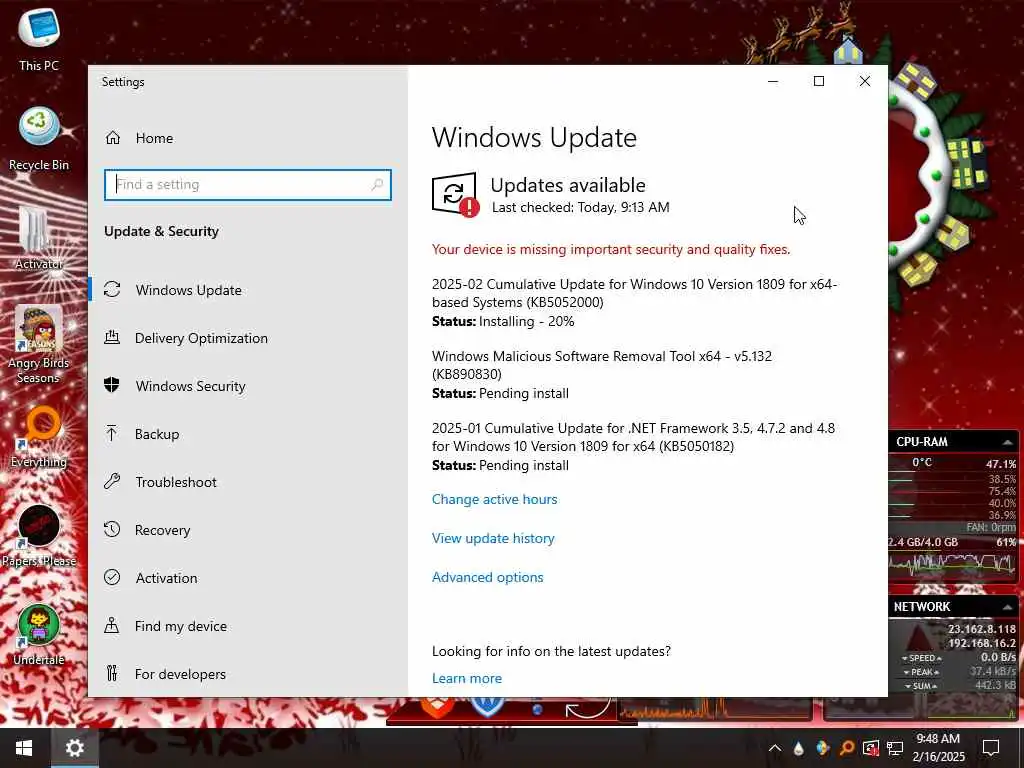Click the Change active hours link
This screenshot has height=768, width=1024.
494,500
